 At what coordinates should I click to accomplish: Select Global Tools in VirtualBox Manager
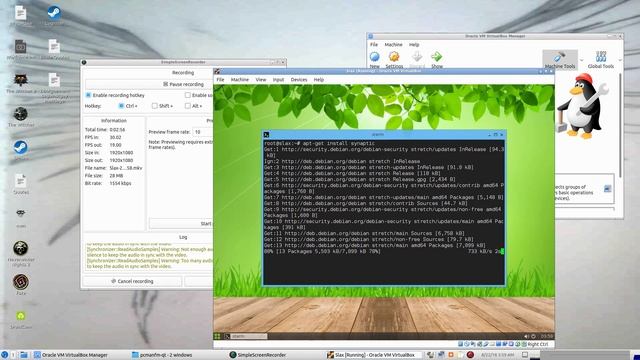[x=600, y=60]
